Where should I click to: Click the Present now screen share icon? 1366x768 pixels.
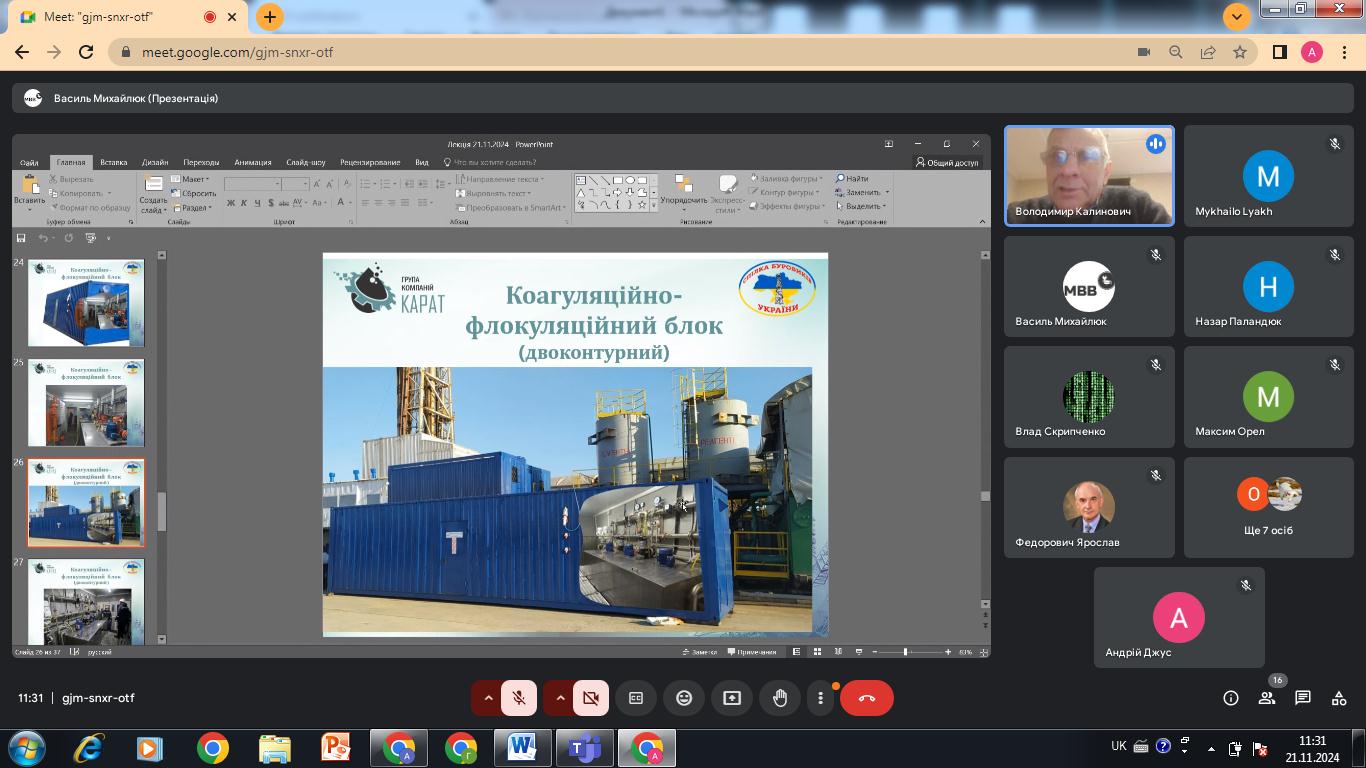[732, 698]
